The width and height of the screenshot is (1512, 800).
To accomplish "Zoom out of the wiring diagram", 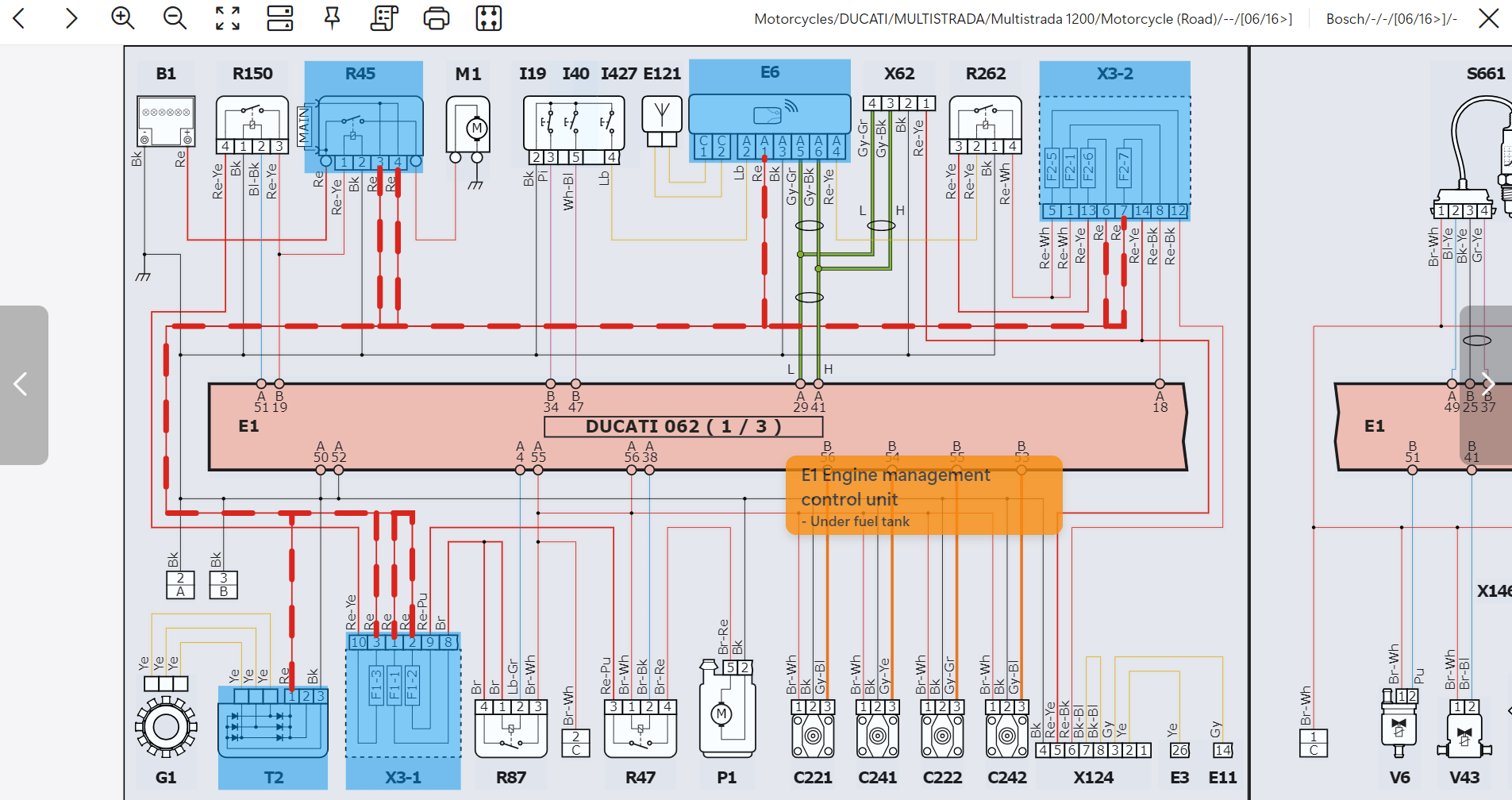I will (x=175, y=18).
